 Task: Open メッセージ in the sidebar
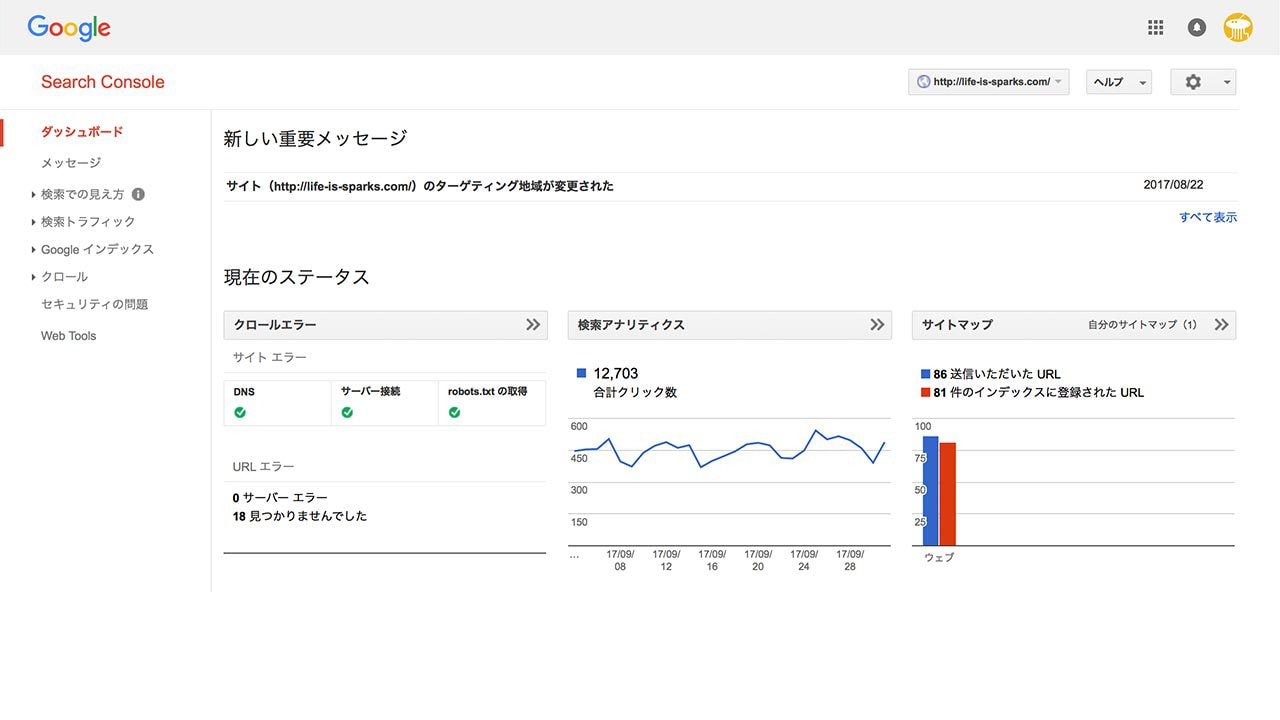pos(71,163)
